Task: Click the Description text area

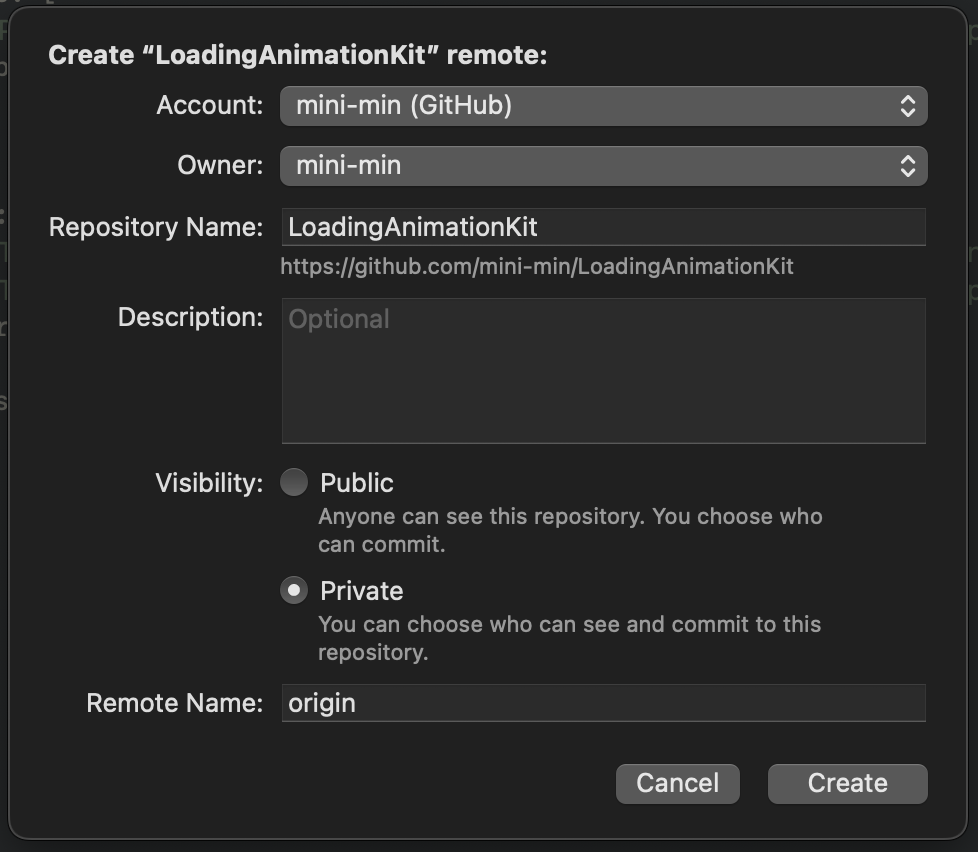Action: (x=603, y=370)
